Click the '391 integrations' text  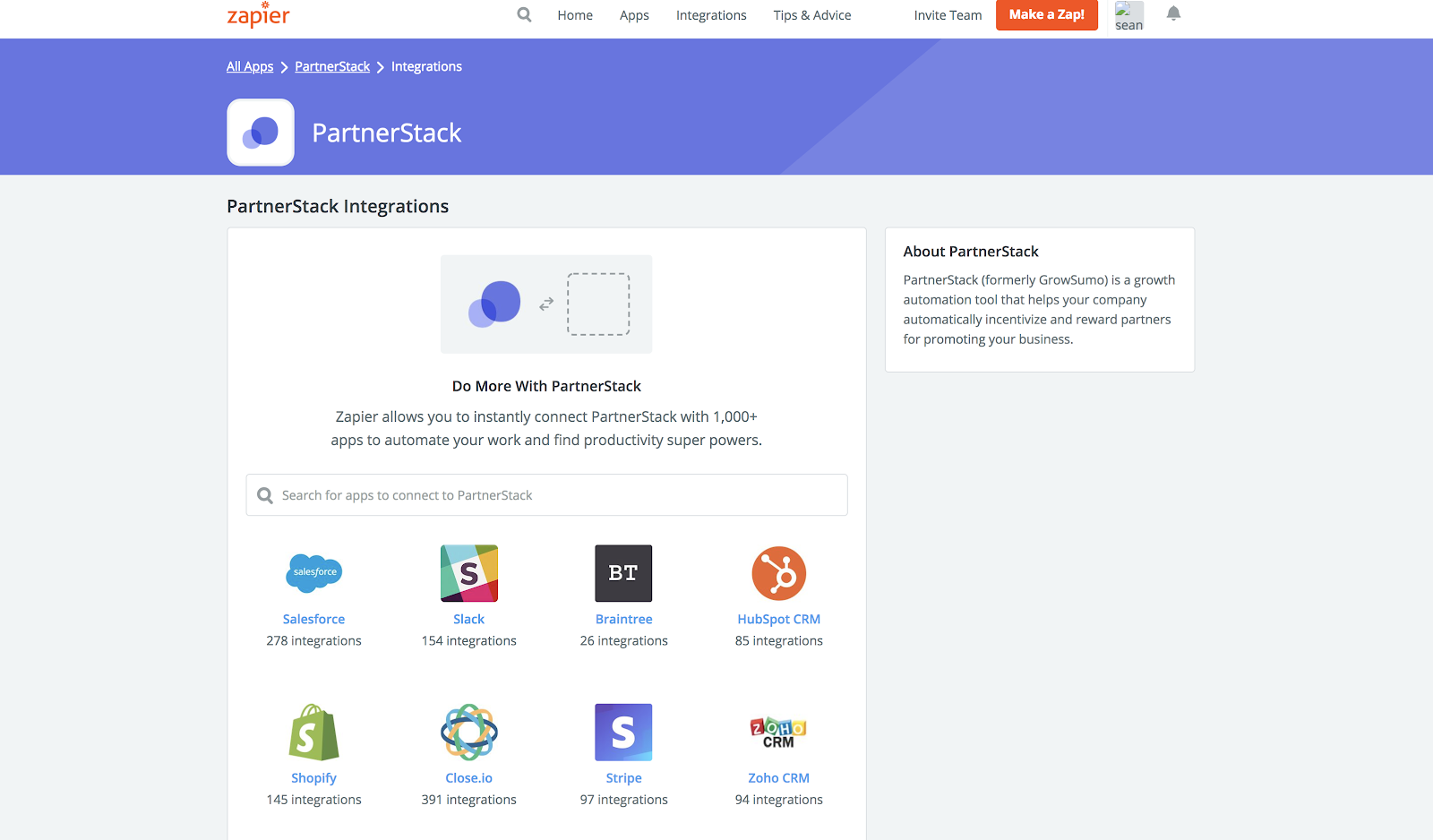coord(469,800)
